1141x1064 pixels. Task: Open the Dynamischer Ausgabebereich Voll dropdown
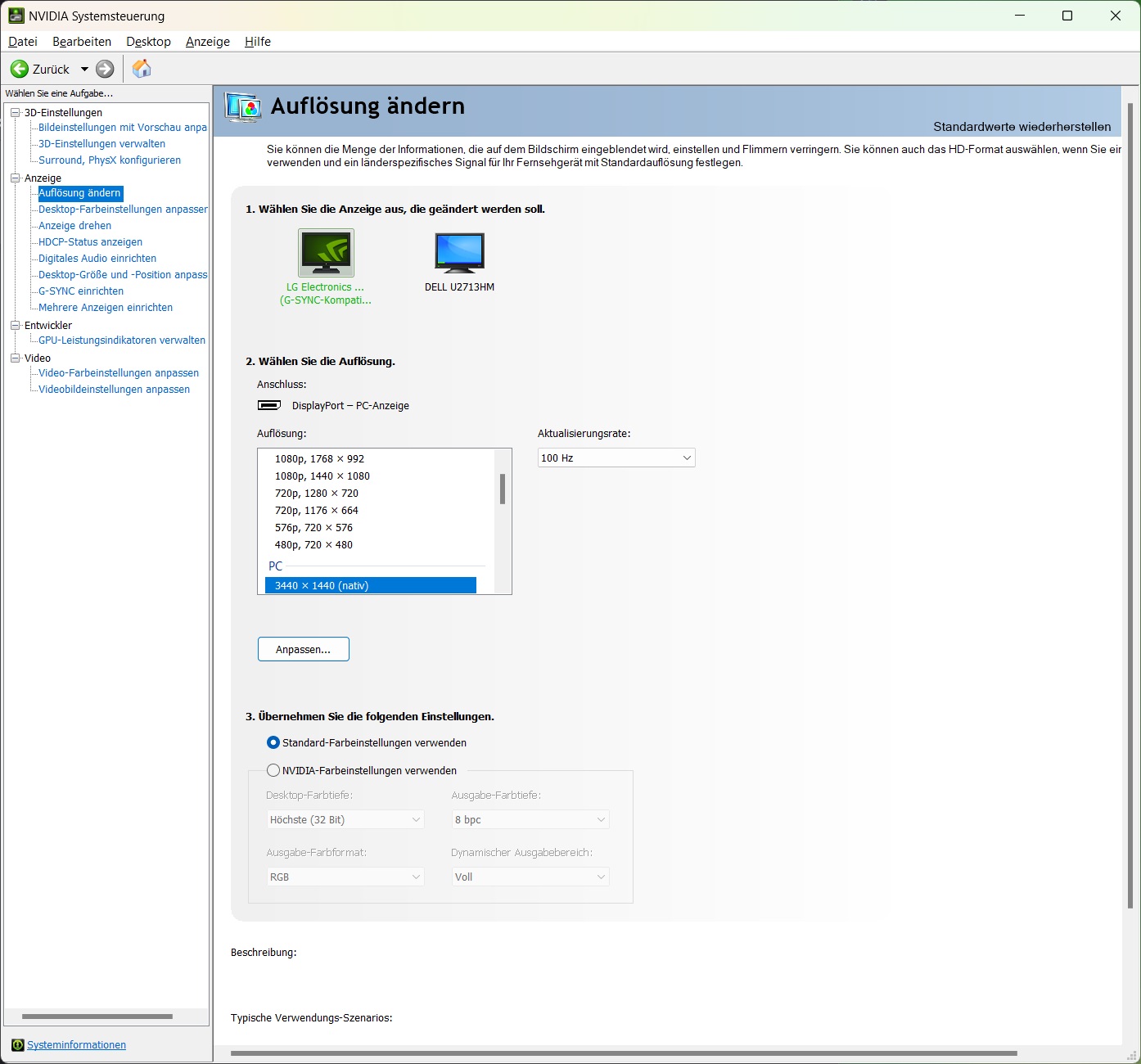tap(530, 877)
